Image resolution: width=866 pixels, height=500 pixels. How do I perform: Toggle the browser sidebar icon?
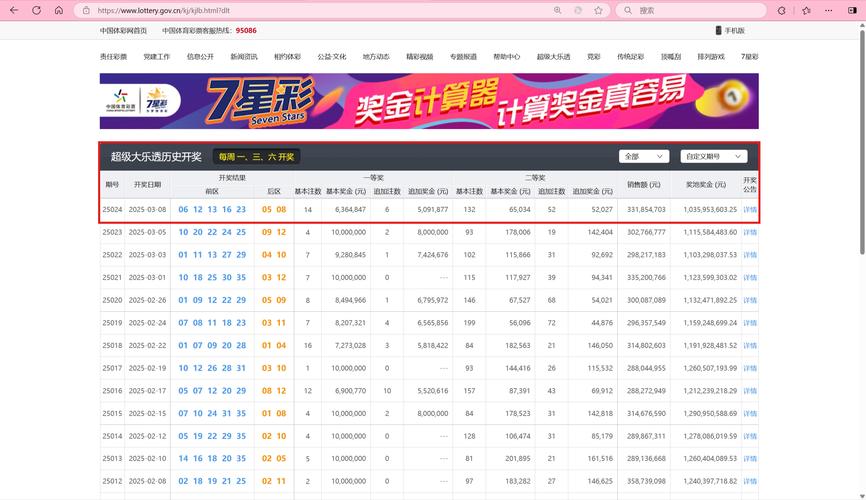(852, 10)
